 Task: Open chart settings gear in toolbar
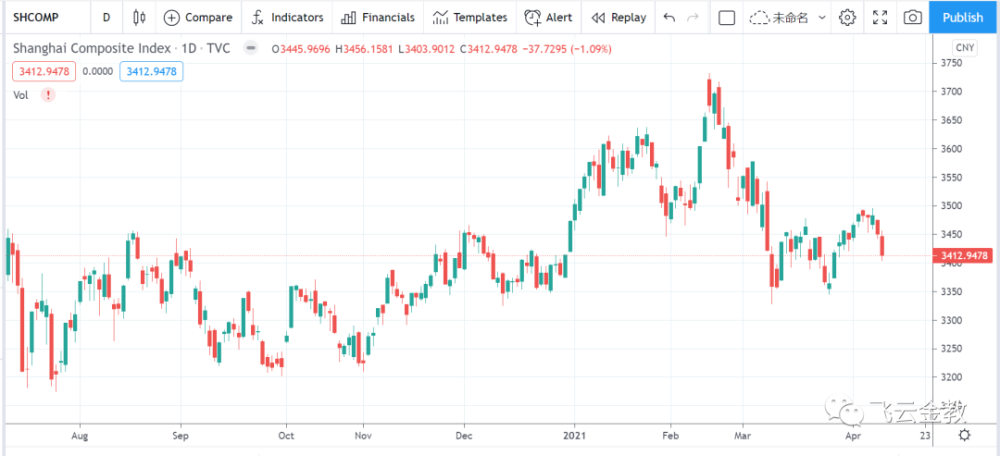[847, 17]
